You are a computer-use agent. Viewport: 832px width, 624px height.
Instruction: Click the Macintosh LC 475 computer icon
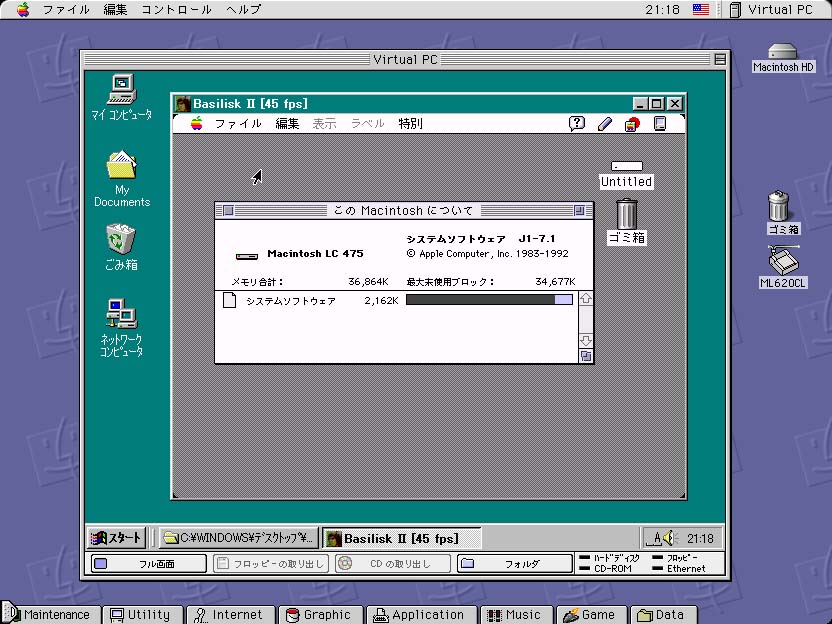click(247, 256)
